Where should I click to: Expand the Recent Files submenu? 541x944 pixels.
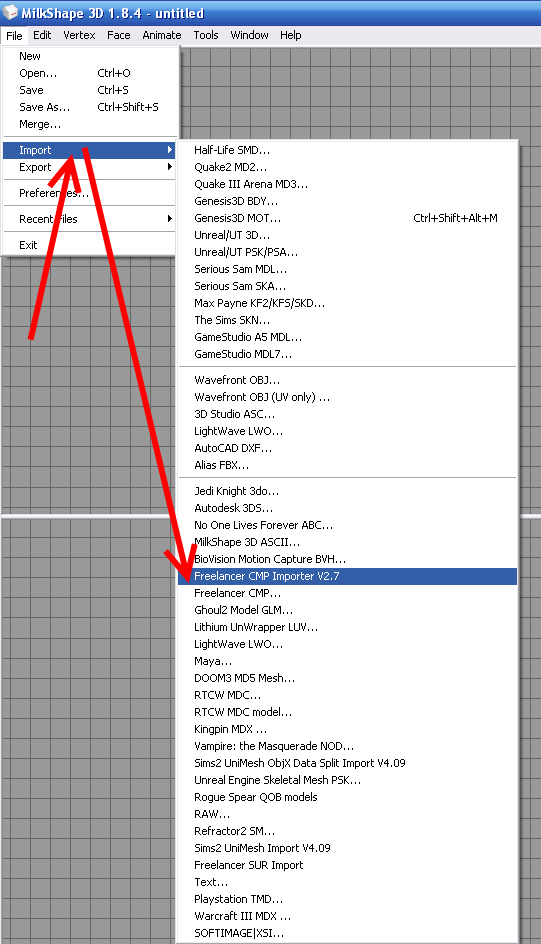89,219
